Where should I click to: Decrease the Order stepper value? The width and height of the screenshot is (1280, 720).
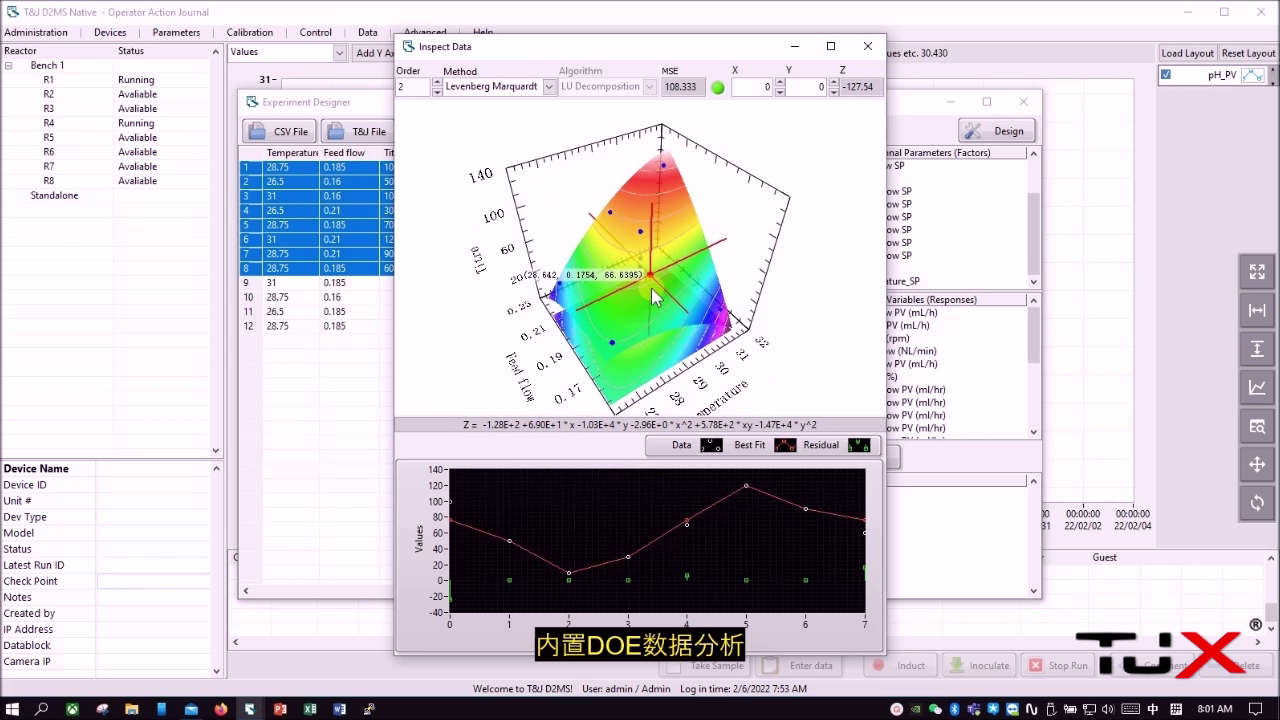[x=437, y=91]
